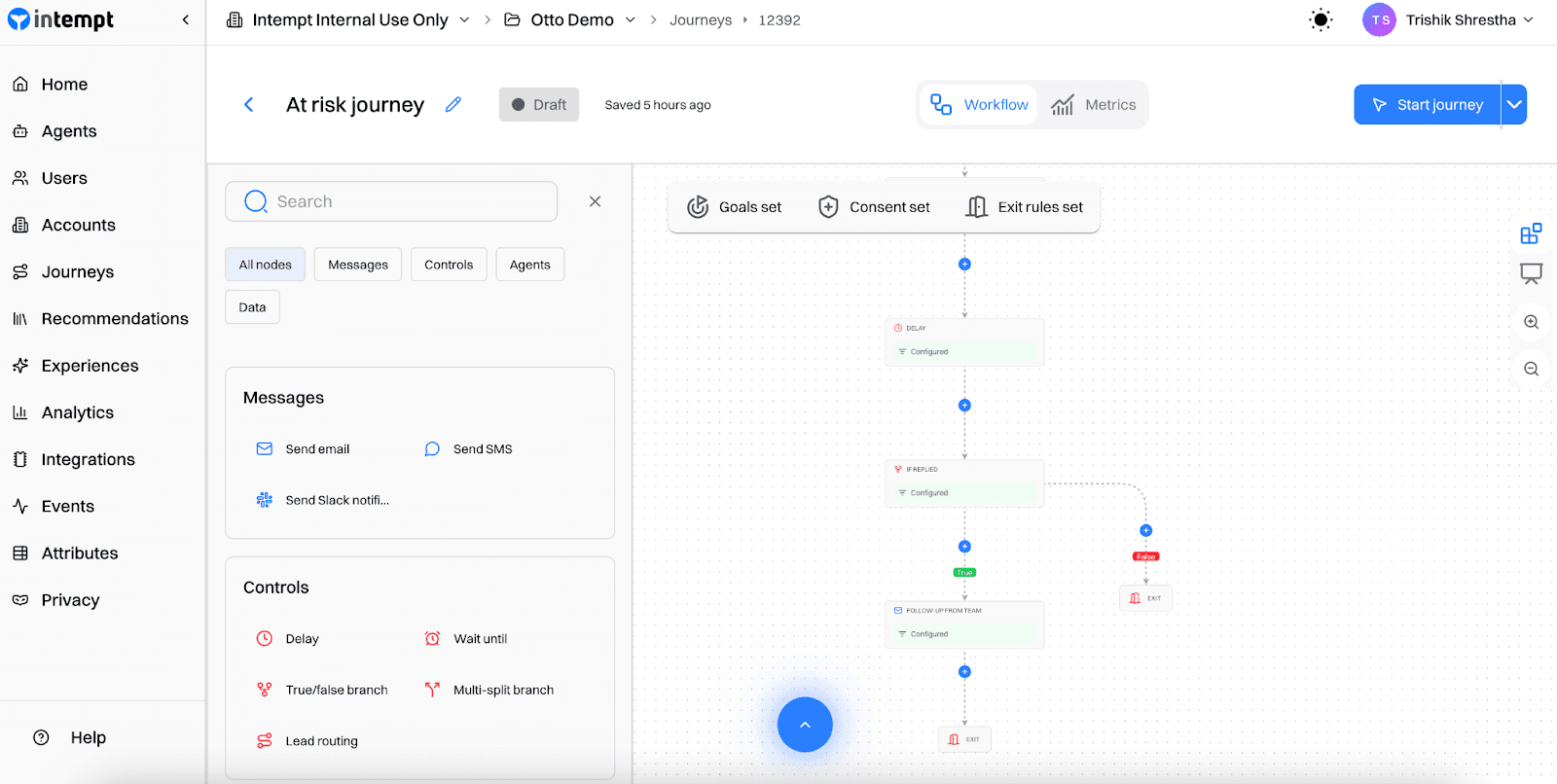This screenshot has height=784, width=1557.
Task: Pick the Send SMS node
Action: point(469,449)
